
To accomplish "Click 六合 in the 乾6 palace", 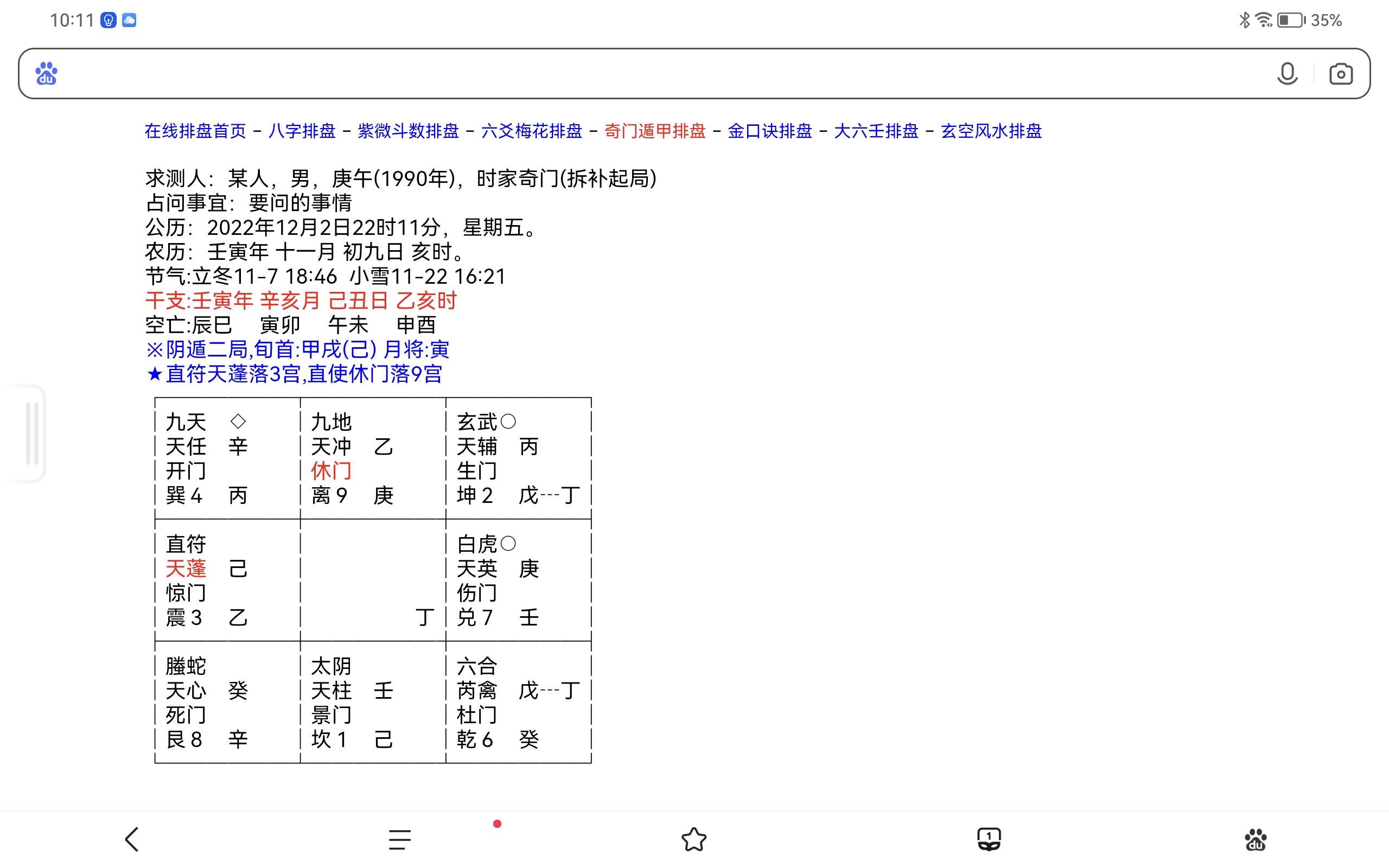I will pos(476,667).
